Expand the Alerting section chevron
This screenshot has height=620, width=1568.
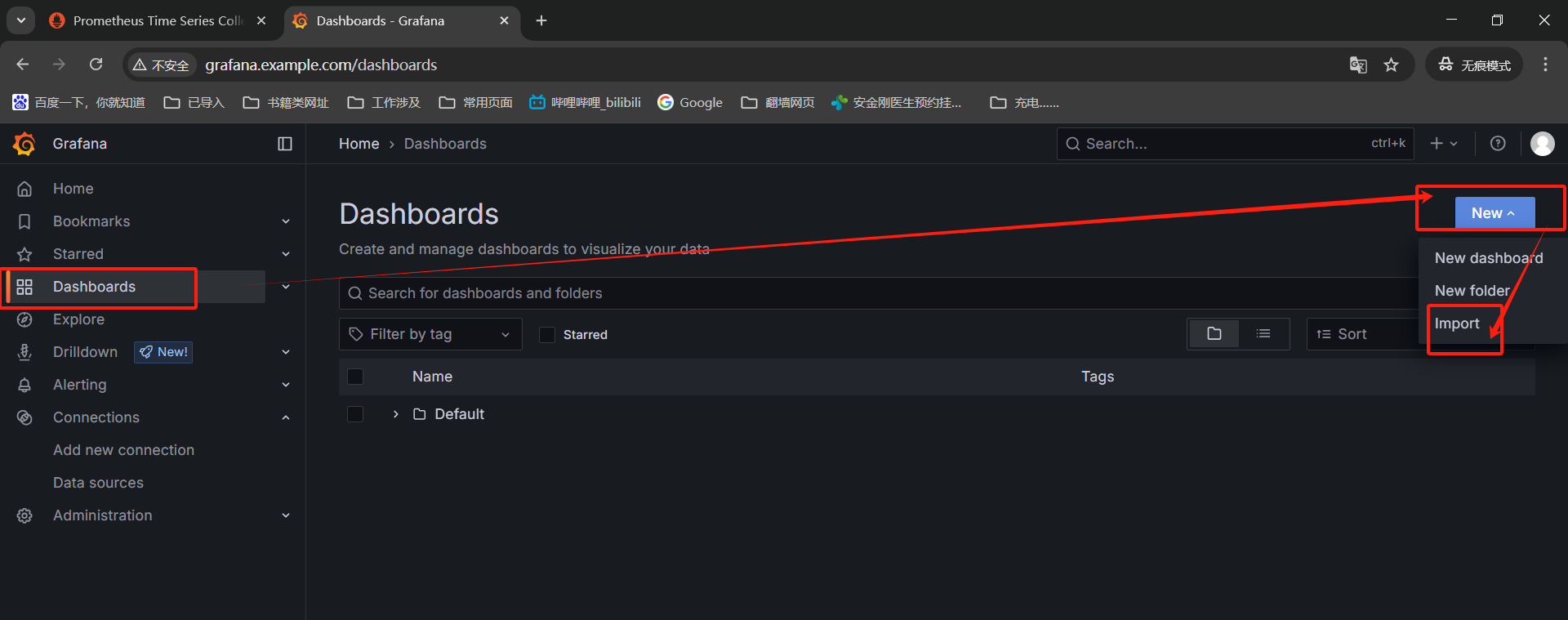pos(286,385)
